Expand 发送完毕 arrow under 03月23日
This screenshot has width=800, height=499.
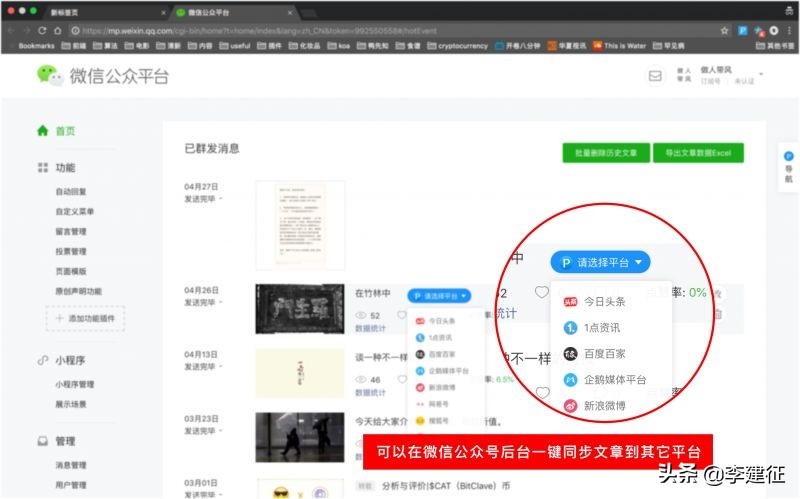221,431
